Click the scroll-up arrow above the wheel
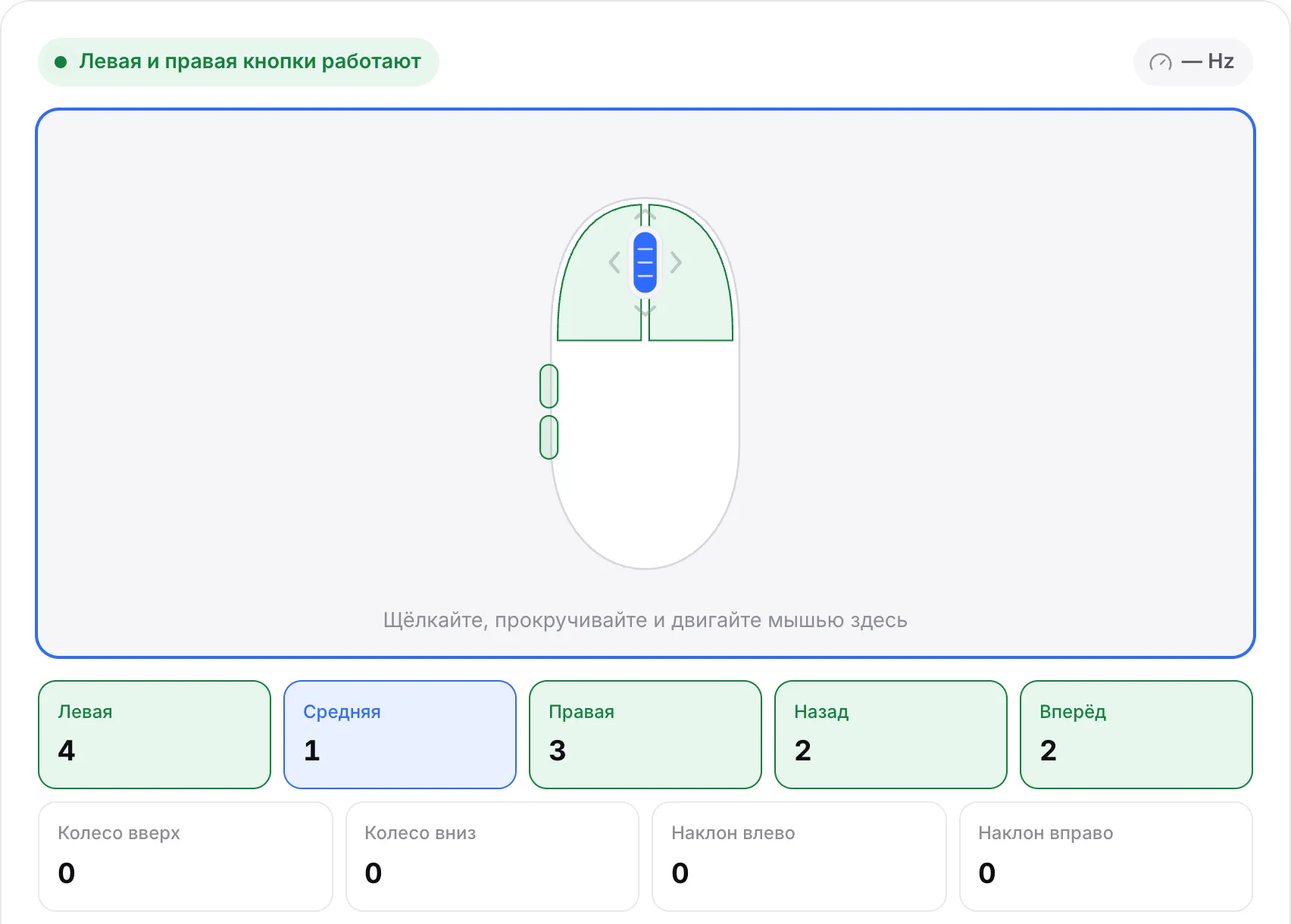 tap(645, 216)
